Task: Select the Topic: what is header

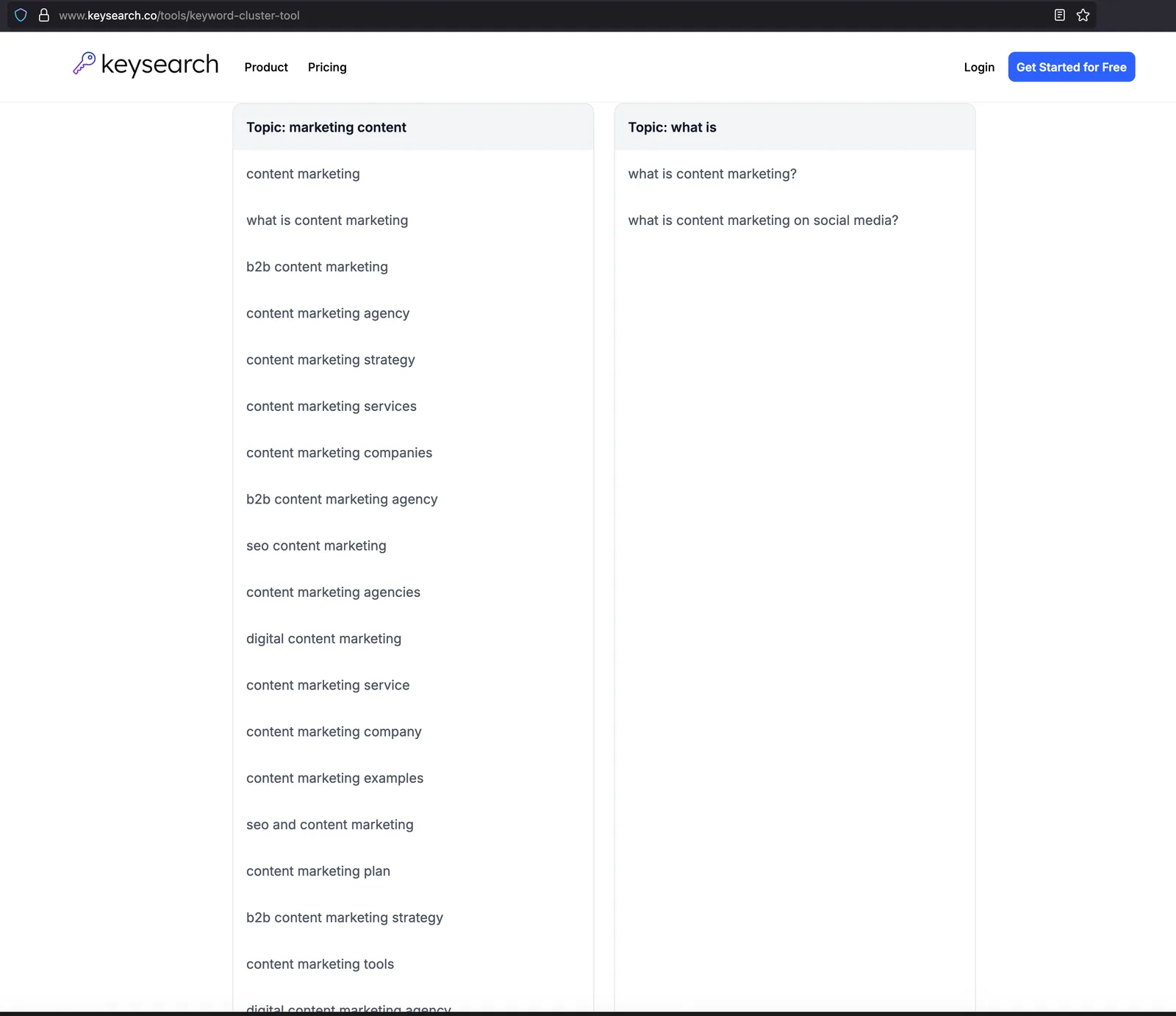Action: click(795, 127)
